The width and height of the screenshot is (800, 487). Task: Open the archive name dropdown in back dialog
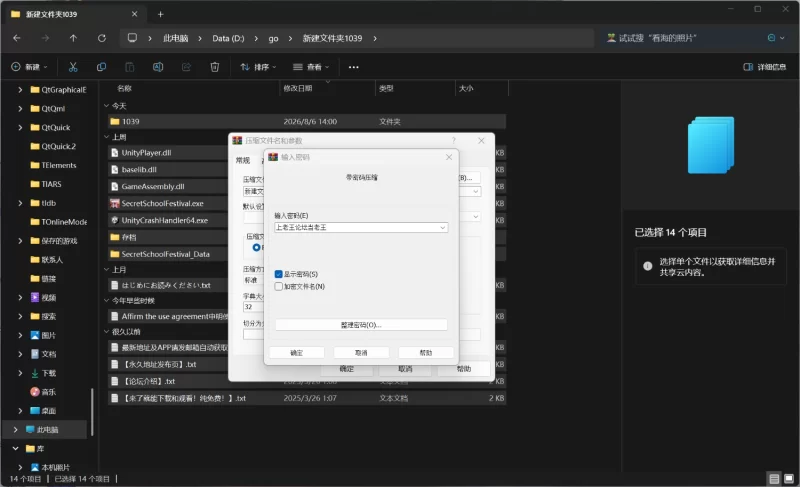(x=476, y=192)
